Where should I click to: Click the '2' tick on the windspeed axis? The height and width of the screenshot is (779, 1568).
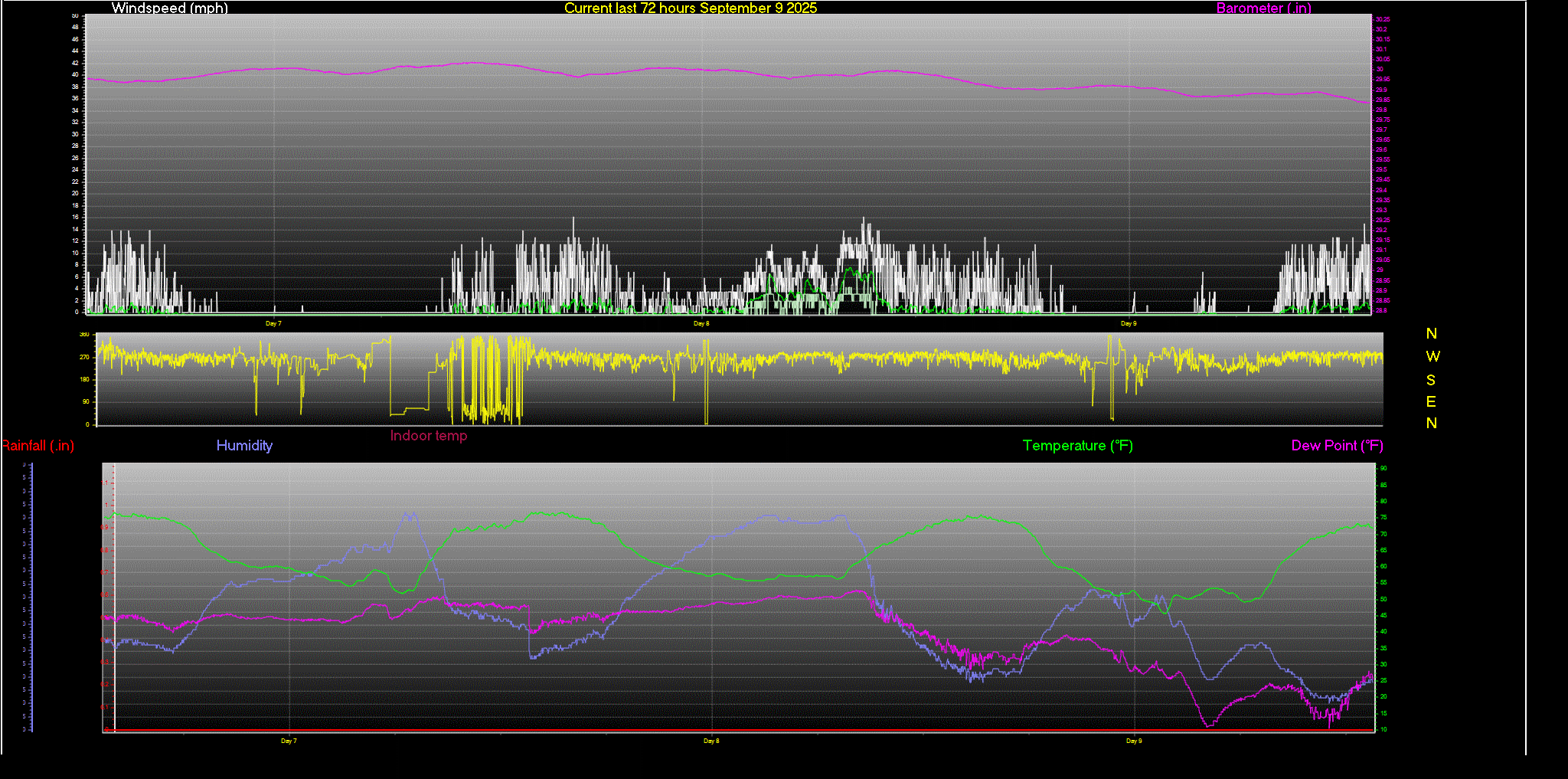click(77, 300)
